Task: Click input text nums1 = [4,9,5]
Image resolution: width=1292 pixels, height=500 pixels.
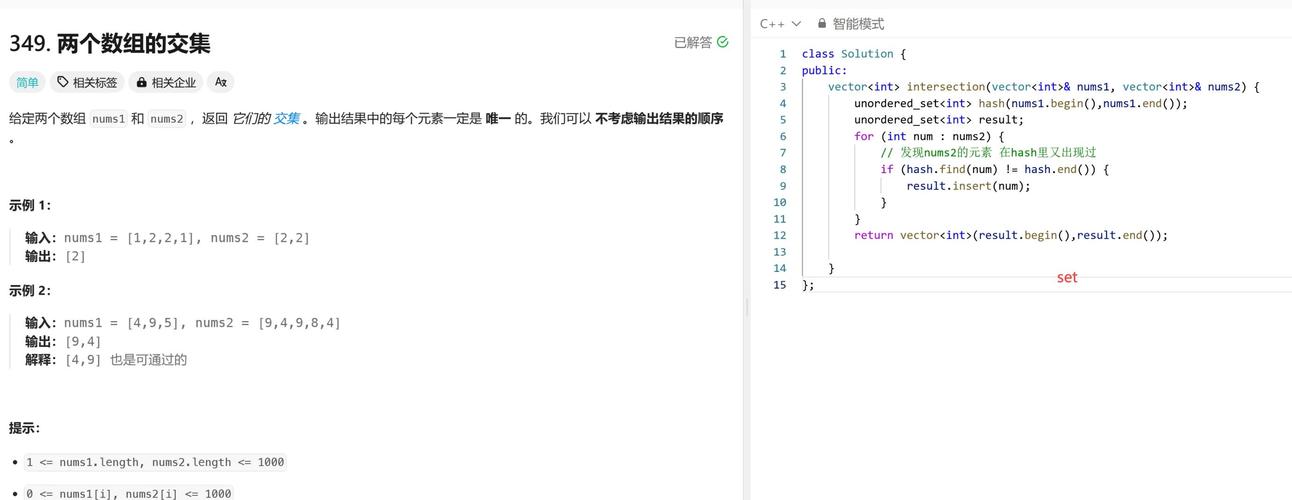Action: [122, 322]
